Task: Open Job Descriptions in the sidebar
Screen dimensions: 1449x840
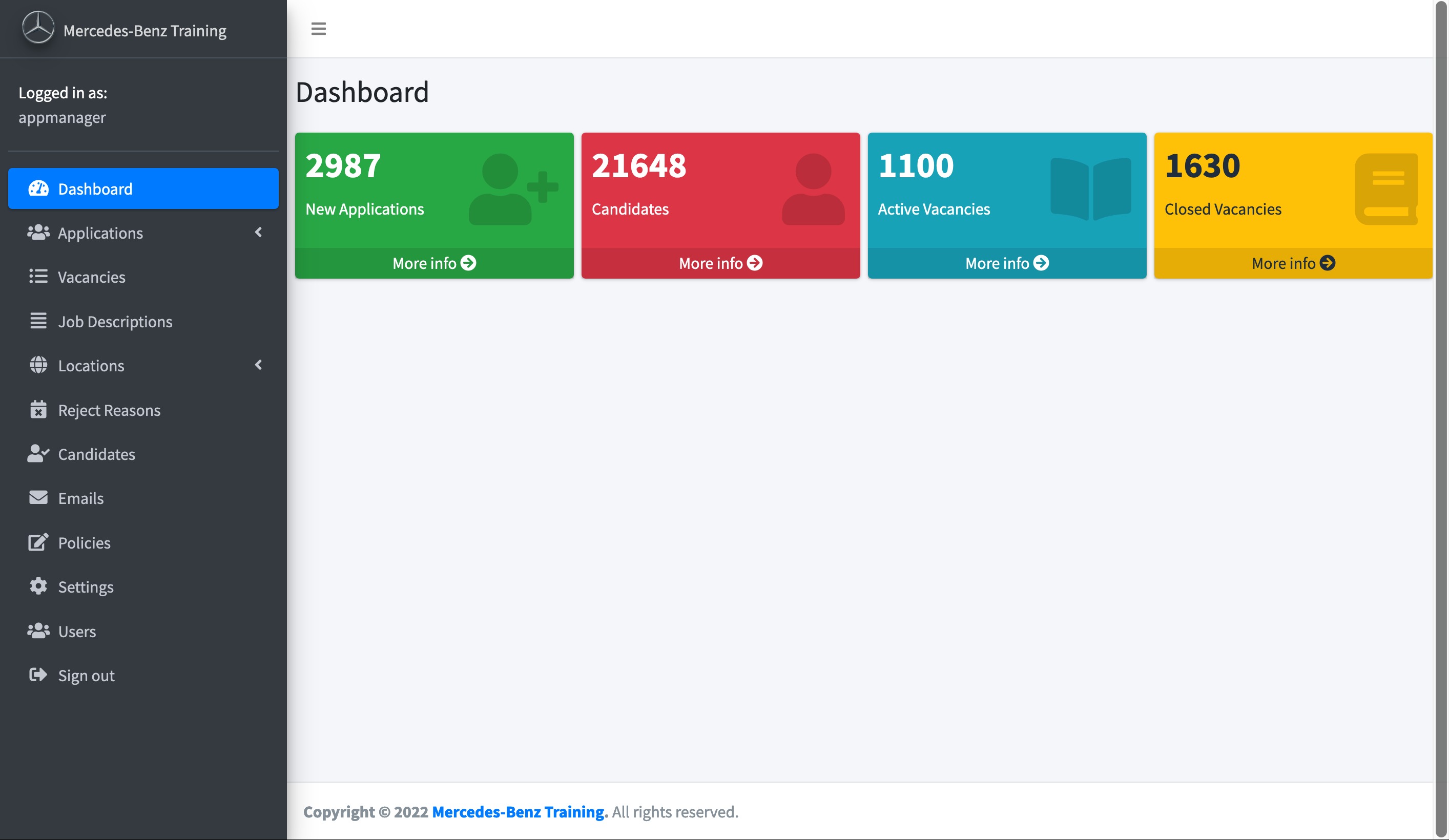Action: [x=143, y=321]
